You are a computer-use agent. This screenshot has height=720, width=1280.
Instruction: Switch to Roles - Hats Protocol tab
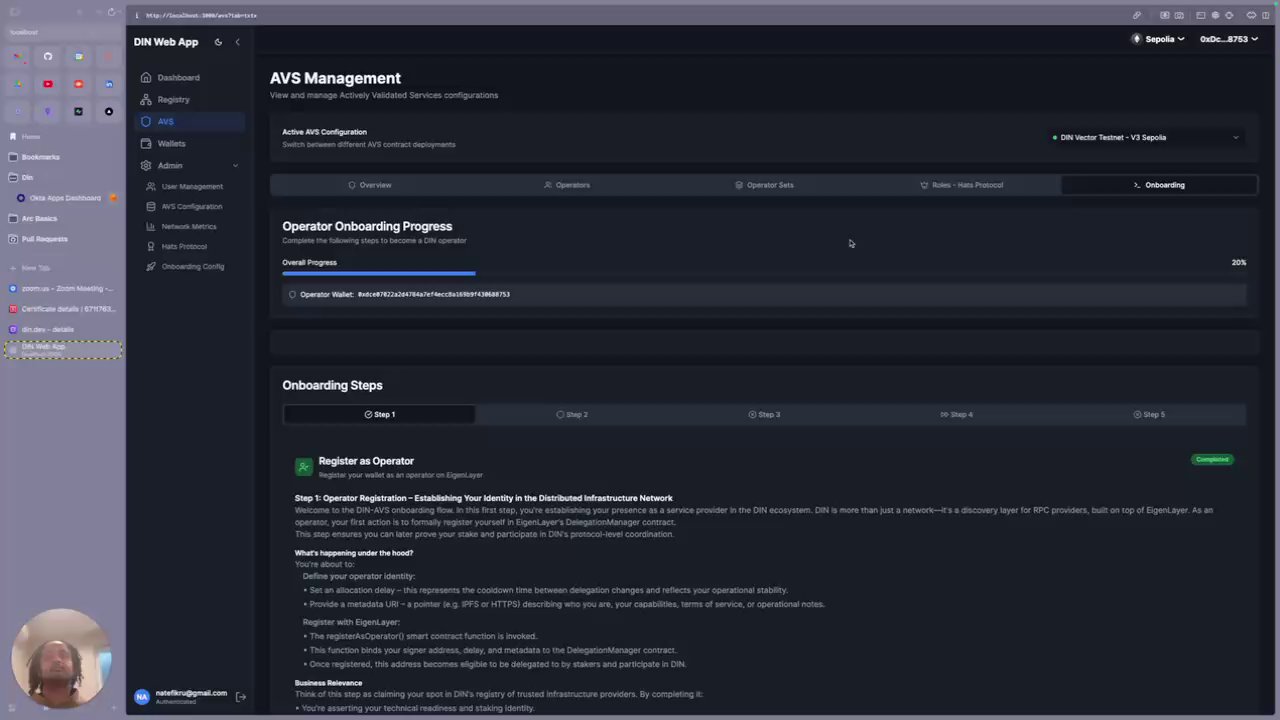pos(961,185)
